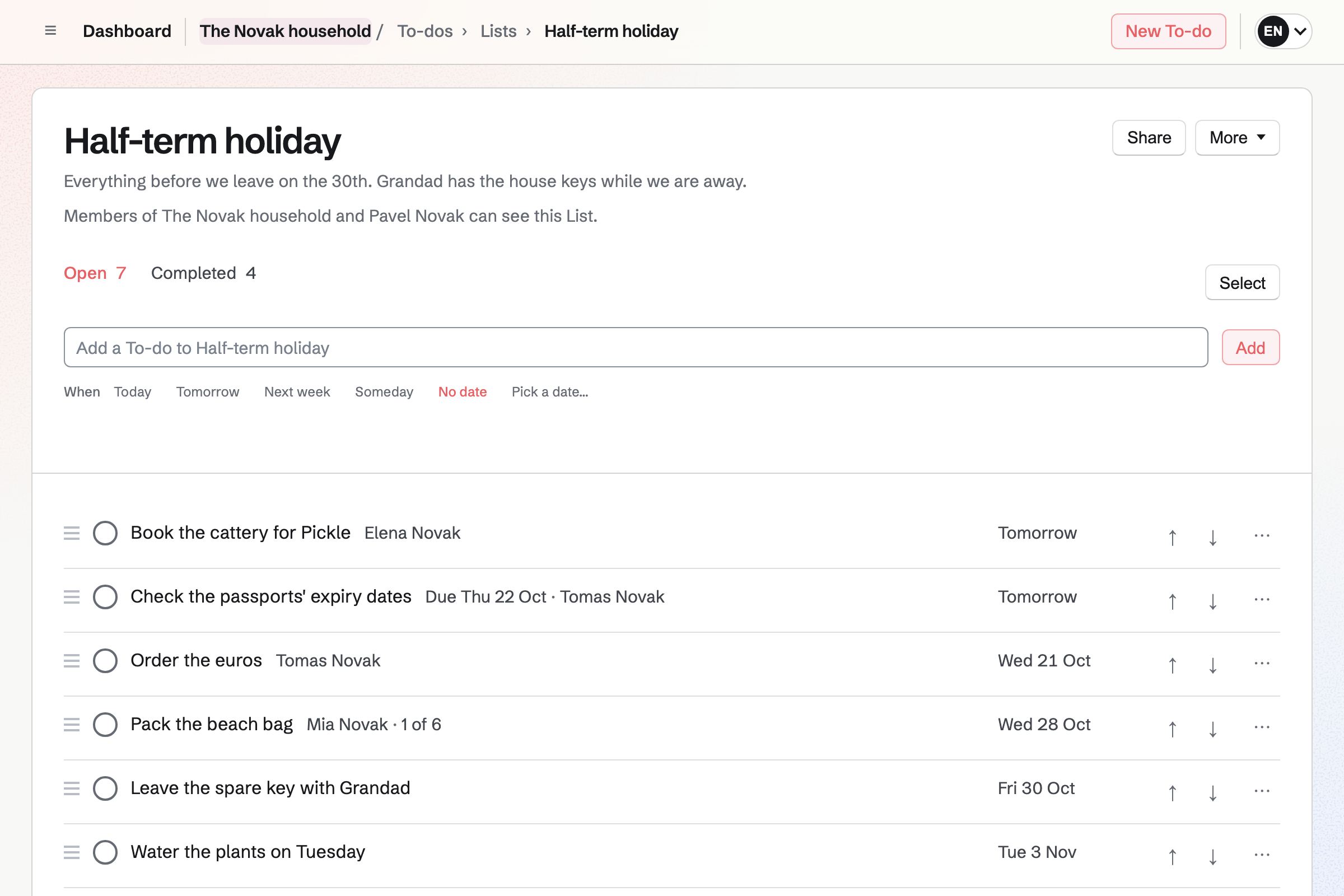Mark 'Book the cattery for Pickle' complete
Viewport: 1344px width, 896px height.
tap(105, 533)
